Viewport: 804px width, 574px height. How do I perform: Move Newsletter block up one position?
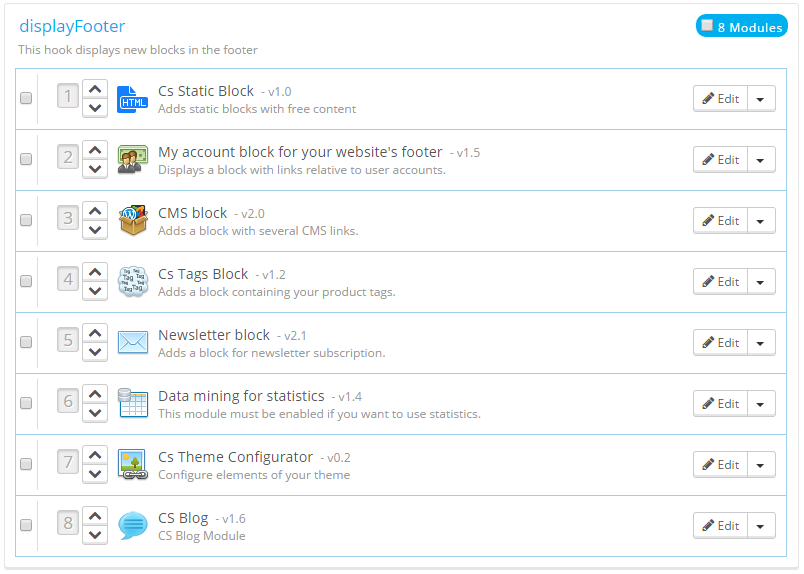[95, 333]
